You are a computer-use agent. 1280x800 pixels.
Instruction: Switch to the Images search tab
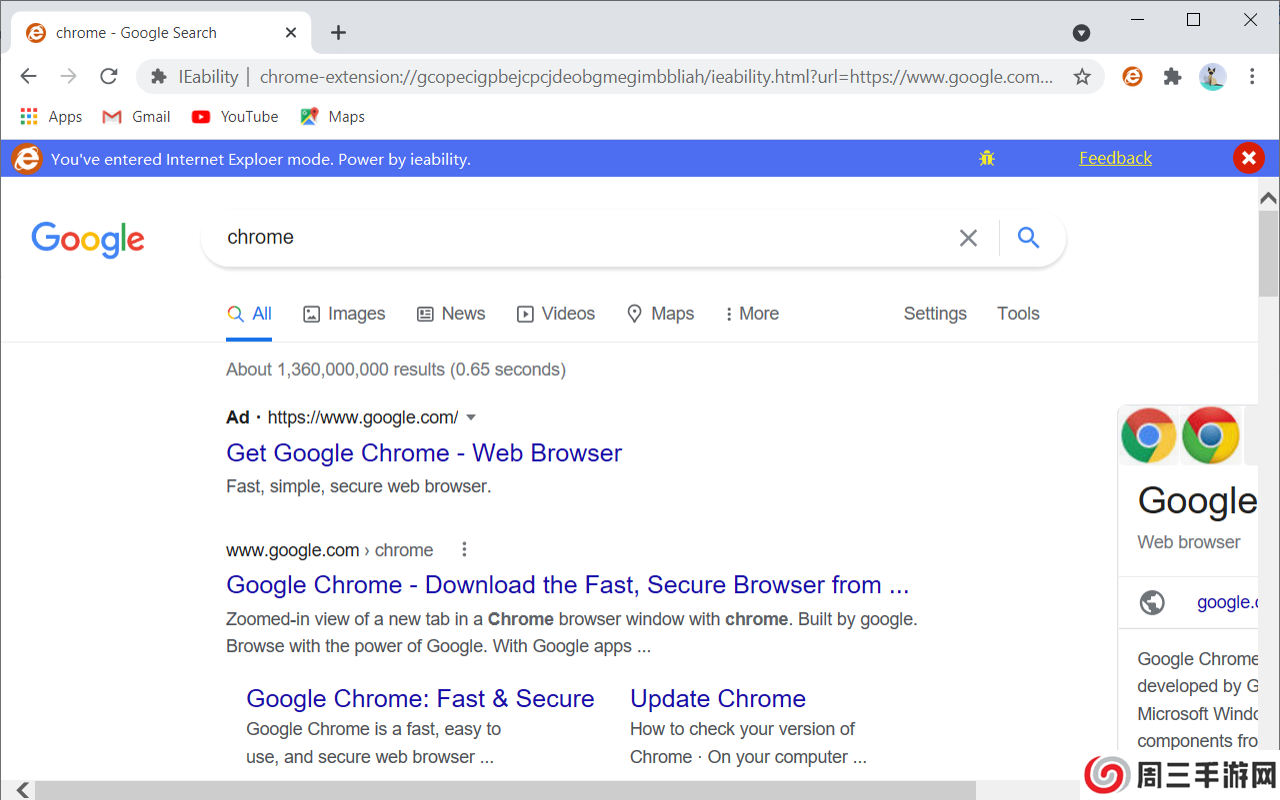(x=344, y=314)
